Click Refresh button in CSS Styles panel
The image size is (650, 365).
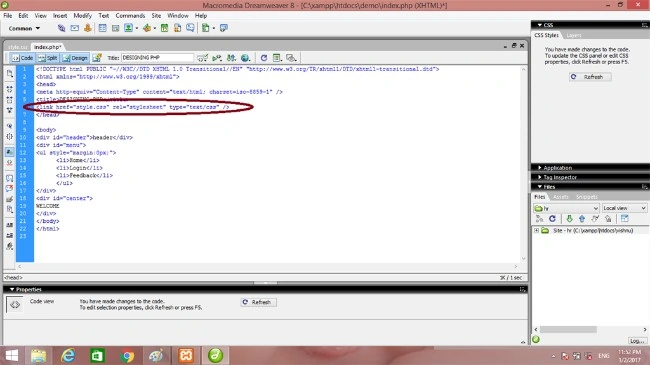tap(590, 77)
